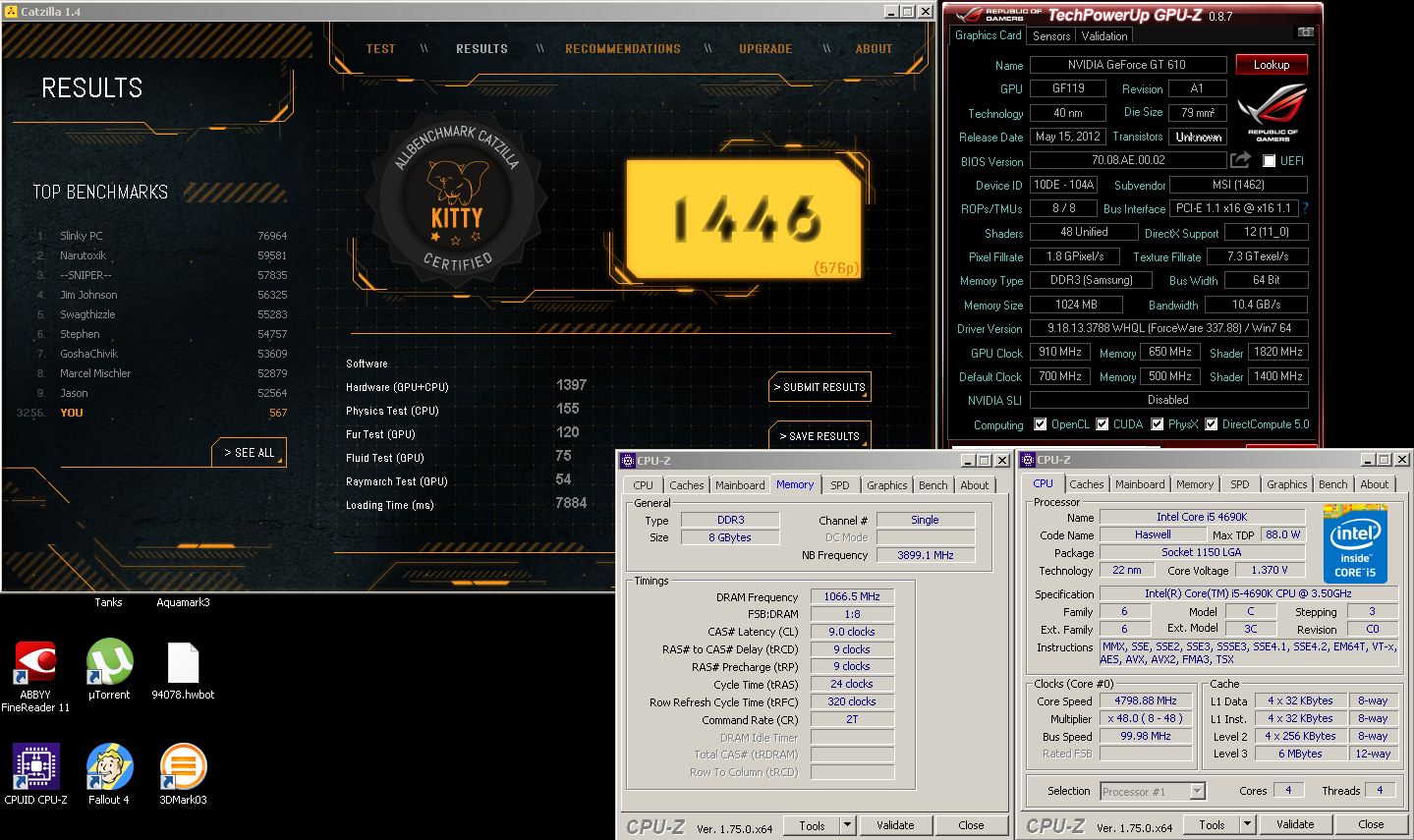Click Tools button in processor CPU-Z window
The height and width of the screenshot is (840, 1414).
tap(1212, 824)
